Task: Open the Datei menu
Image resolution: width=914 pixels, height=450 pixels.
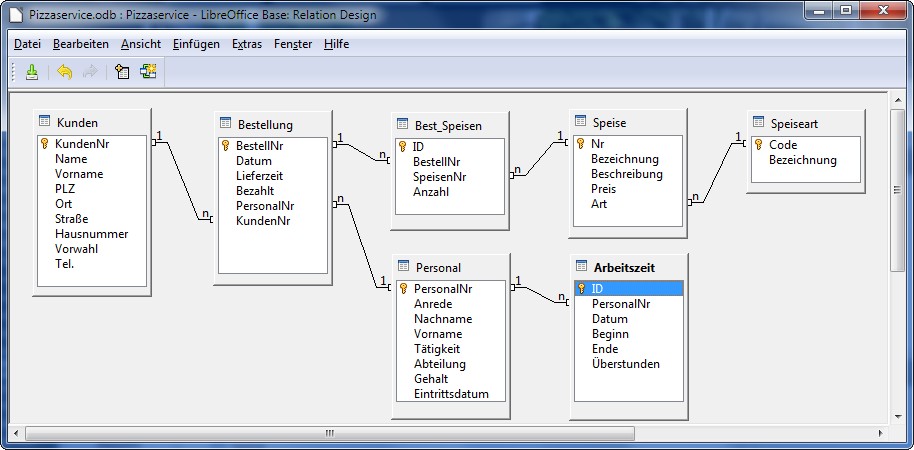Action: coord(27,44)
